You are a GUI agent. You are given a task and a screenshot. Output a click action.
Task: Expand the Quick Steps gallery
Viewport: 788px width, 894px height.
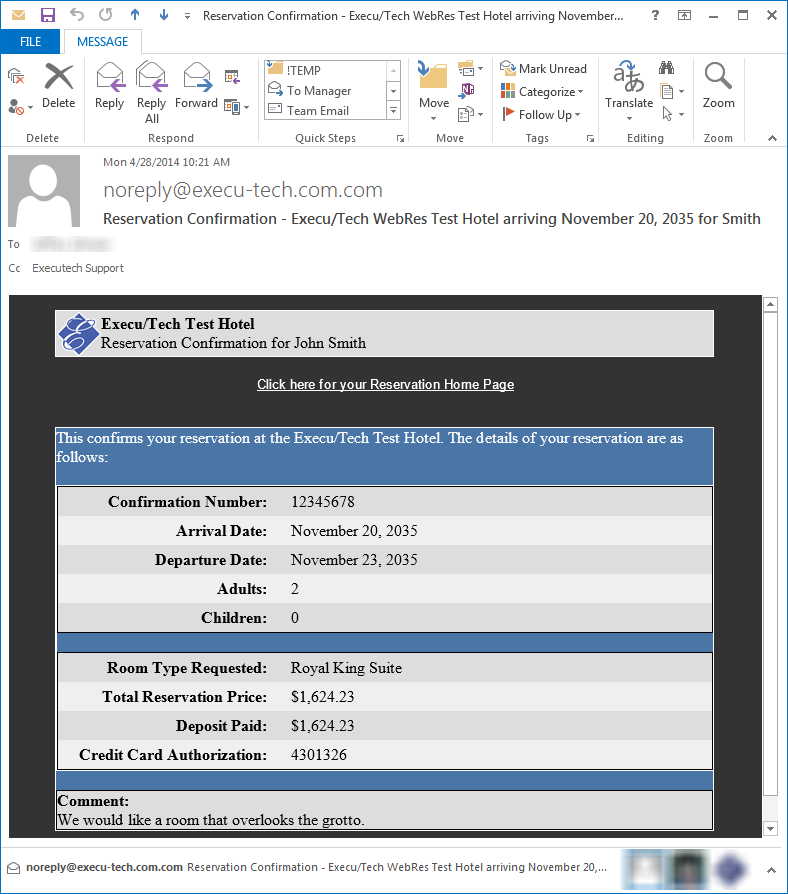[x=393, y=110]
